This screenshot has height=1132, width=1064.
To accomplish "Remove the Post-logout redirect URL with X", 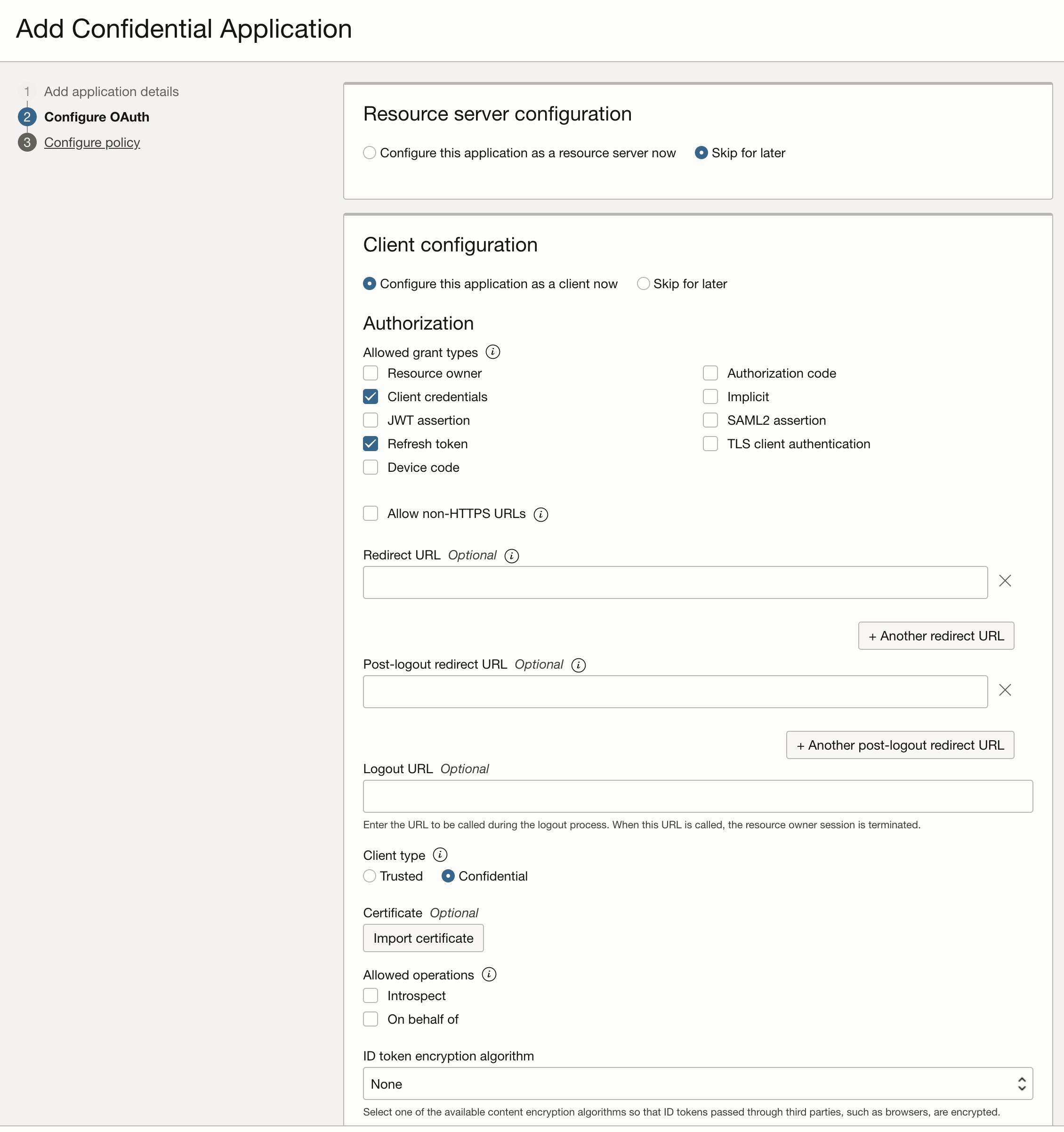I will point(1005,690).
